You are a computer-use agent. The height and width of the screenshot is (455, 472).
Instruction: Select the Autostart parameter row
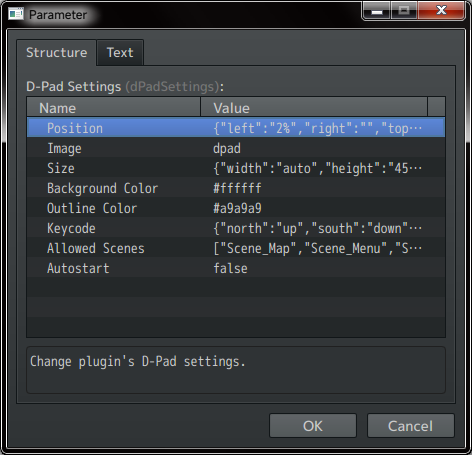pyautogui.click(x=236, y=267)
